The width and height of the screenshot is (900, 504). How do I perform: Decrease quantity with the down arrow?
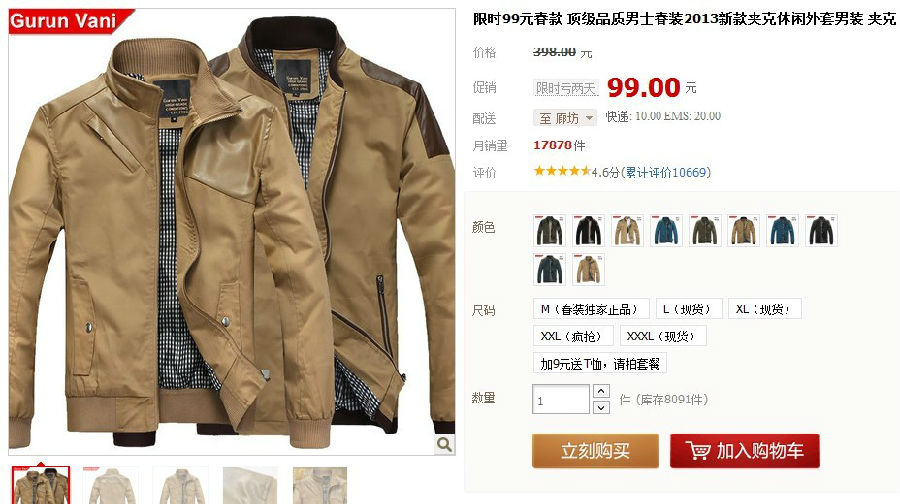pos(600,408)
